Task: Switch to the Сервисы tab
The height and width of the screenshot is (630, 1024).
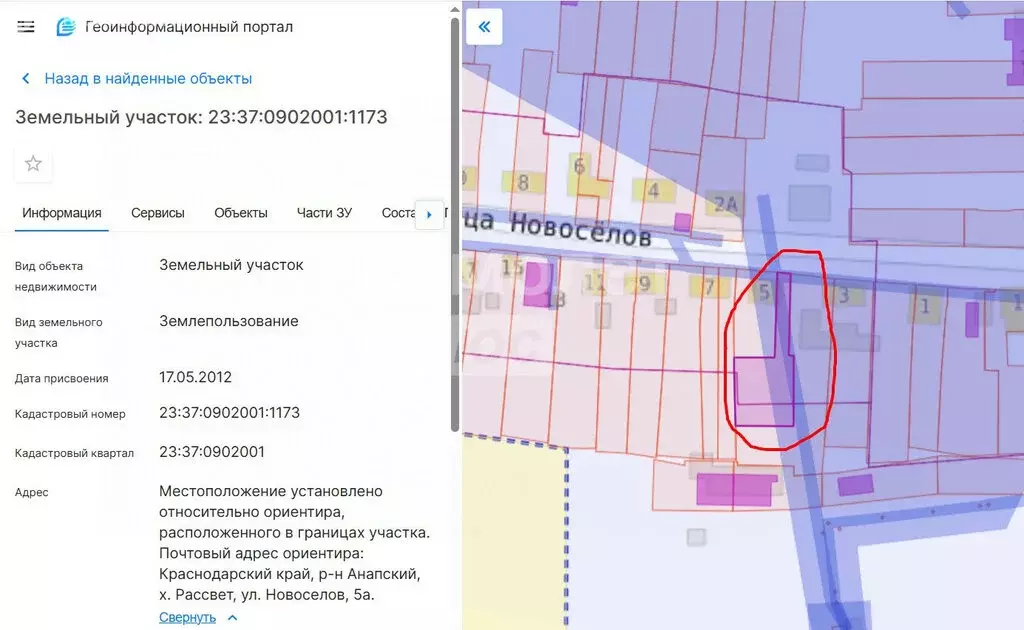Action: pos(157,213)
